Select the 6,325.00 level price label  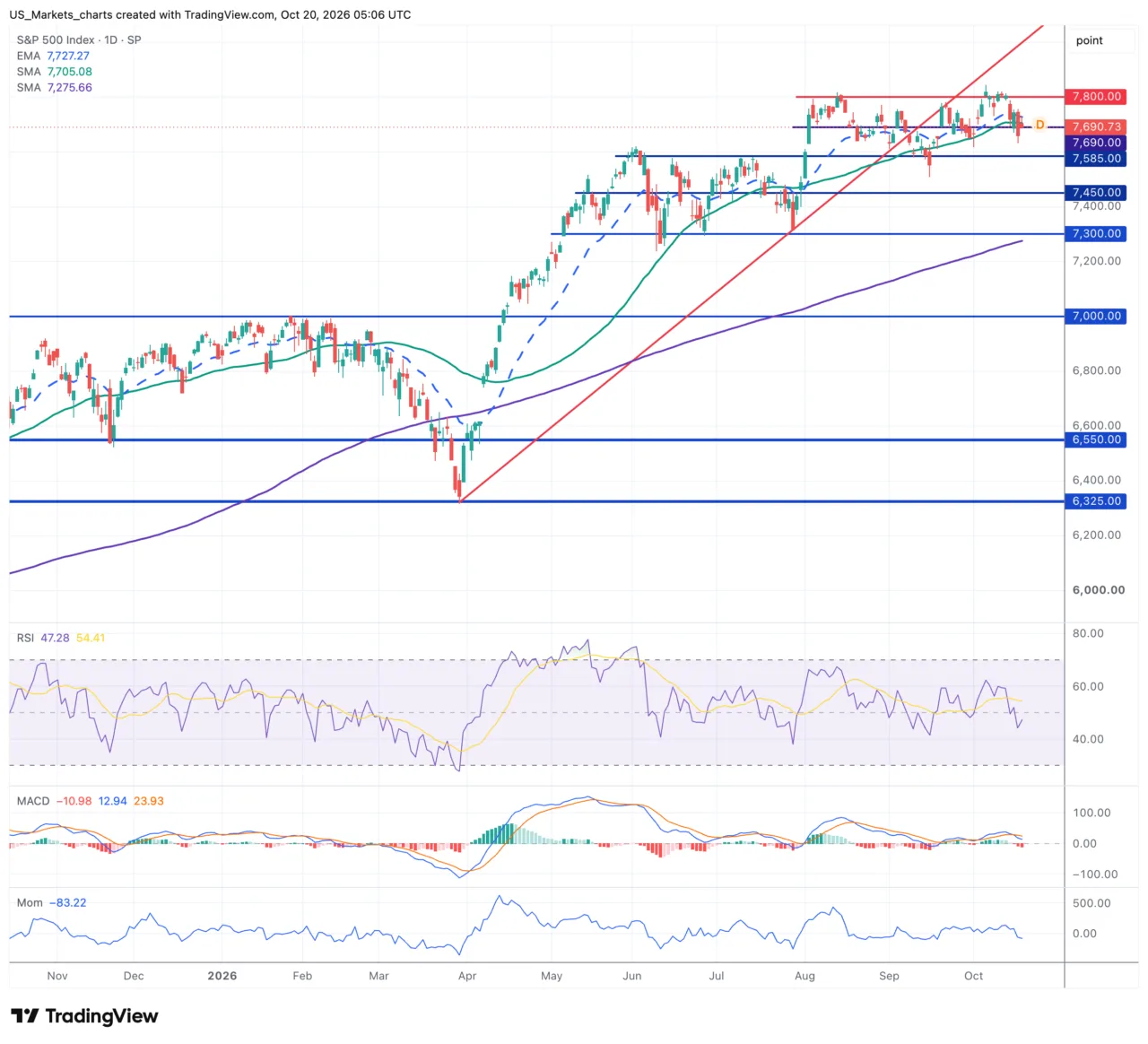click(1096, 501)
